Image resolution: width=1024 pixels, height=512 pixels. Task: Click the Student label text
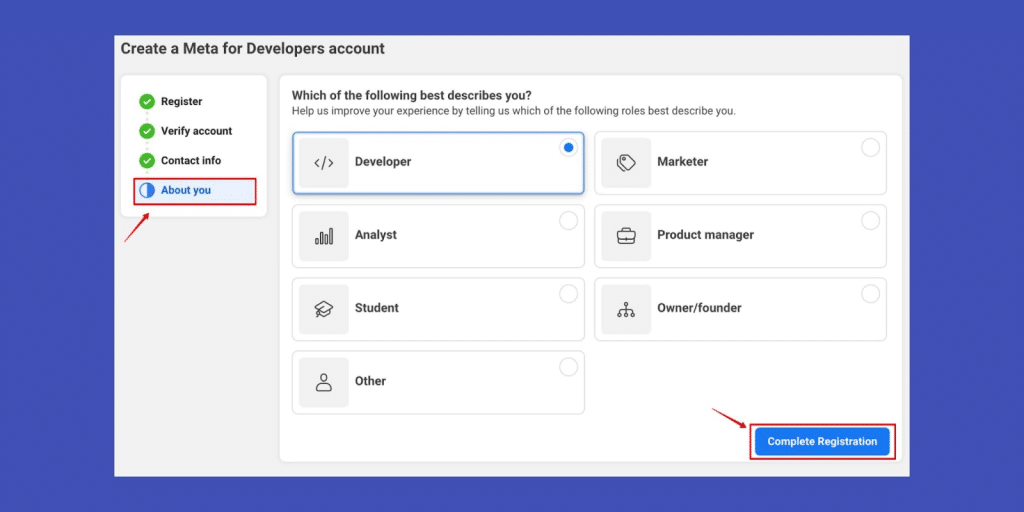pos(377,308)
